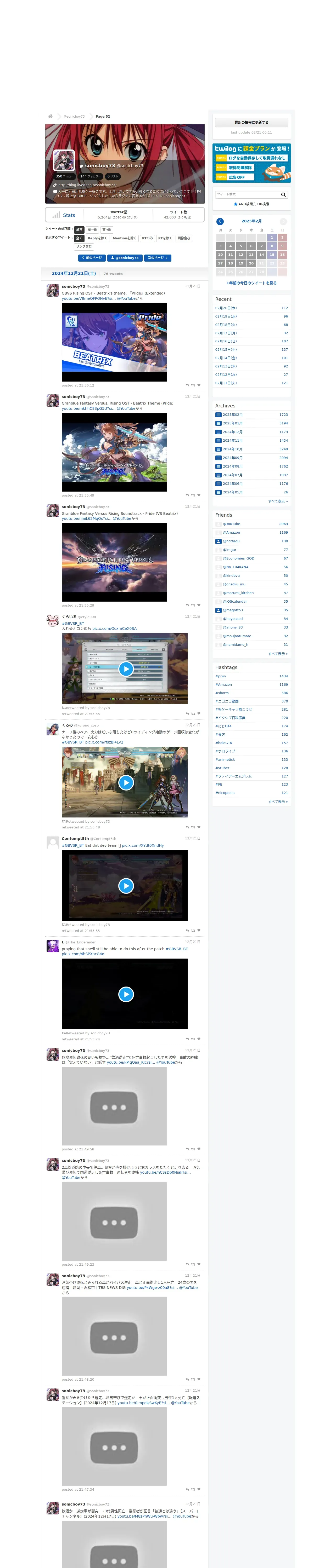
Task: Select day 20 in the February 2025 calendar
Action: 251,264
